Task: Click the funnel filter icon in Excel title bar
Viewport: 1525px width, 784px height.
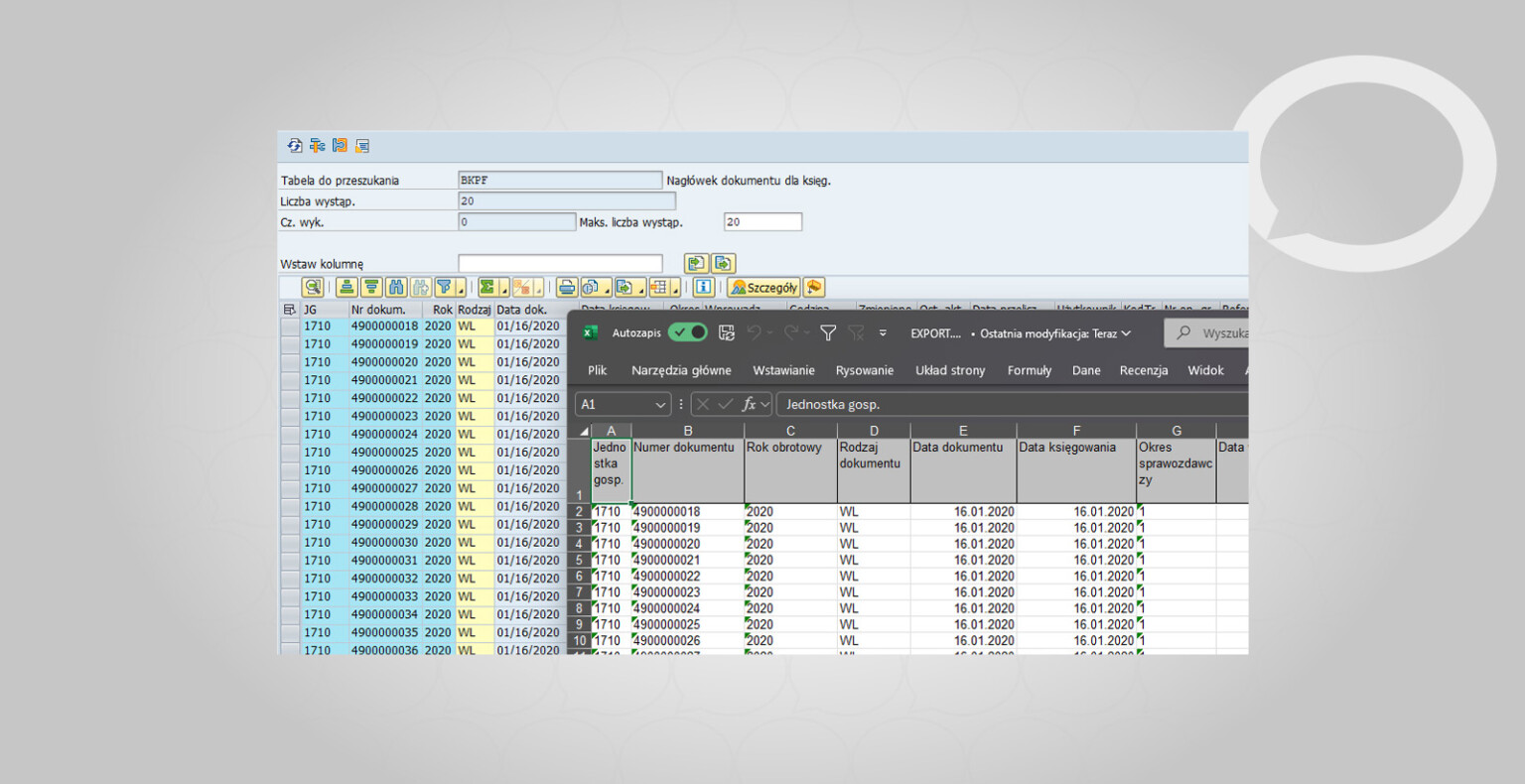Action: pyautogui.click(x=828, y=333)
